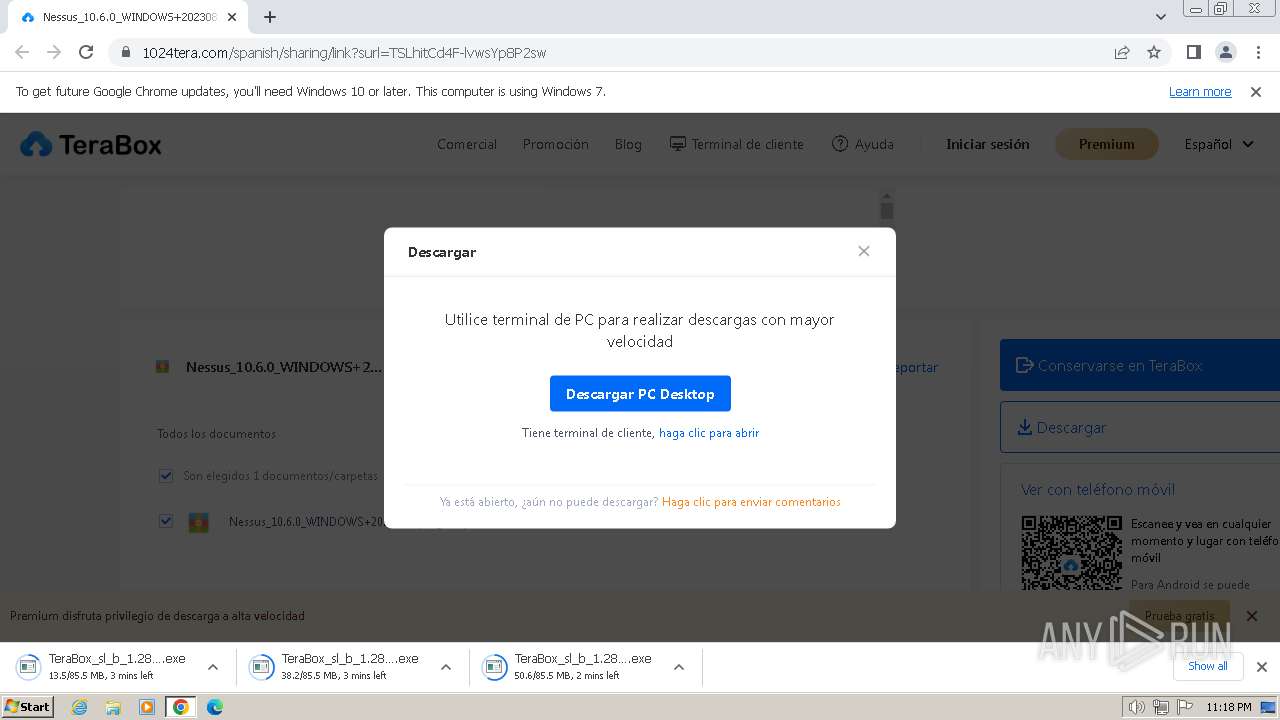The image size is (1280, 720).
Task: Bookmark this page with star
Action: pos(1154,52)
